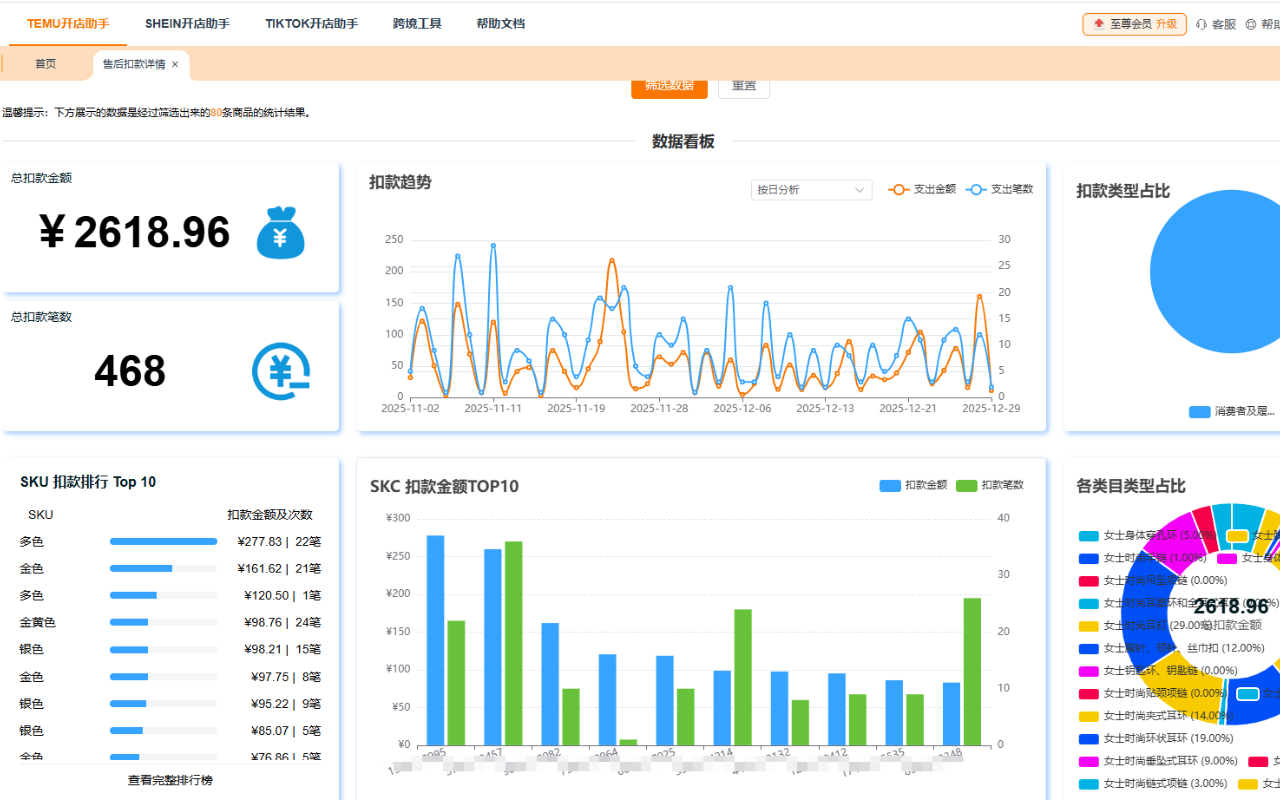Click the blue 支出笔数 legend marker icon

pyautogui.click(x=975, y=189)
